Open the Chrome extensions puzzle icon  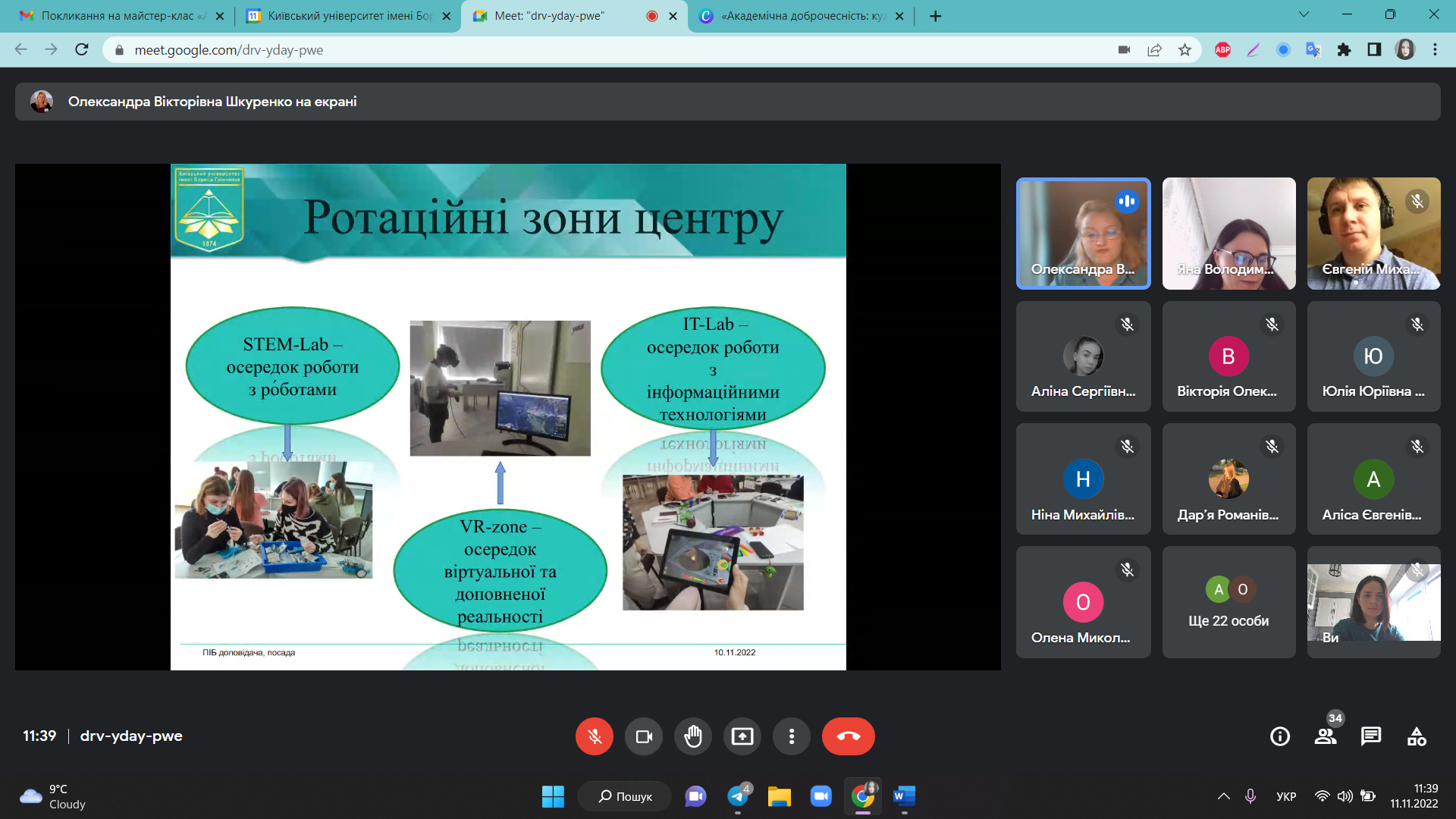click(x=1344, y=50)
